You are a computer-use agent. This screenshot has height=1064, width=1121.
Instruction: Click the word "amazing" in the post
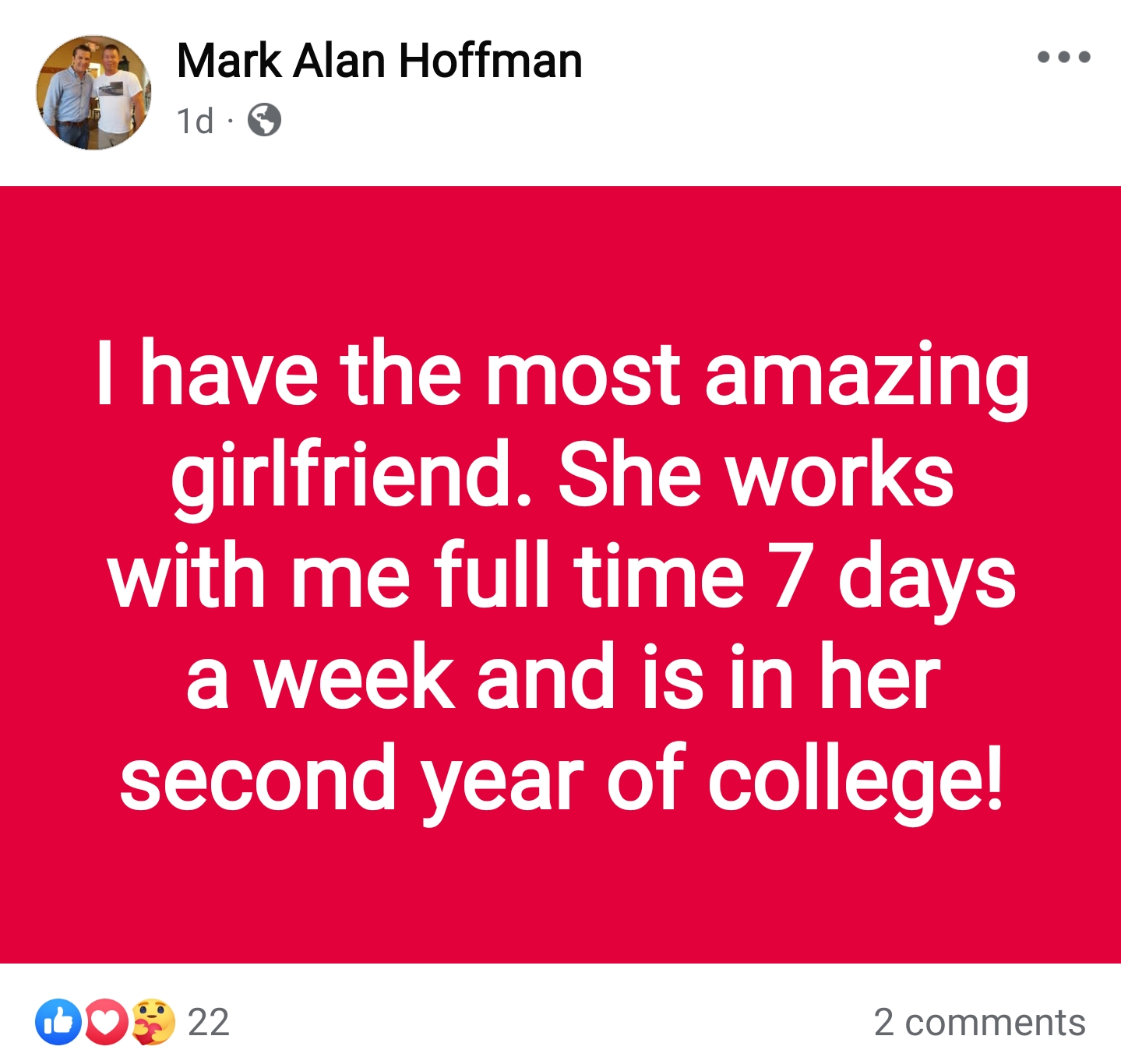[866, 374]
